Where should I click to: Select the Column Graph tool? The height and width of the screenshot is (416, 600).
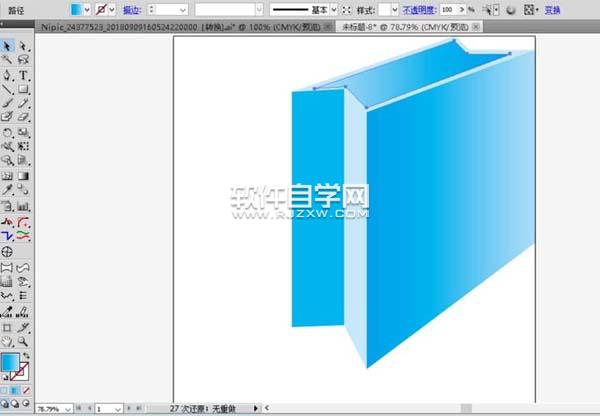pos(23,207)
